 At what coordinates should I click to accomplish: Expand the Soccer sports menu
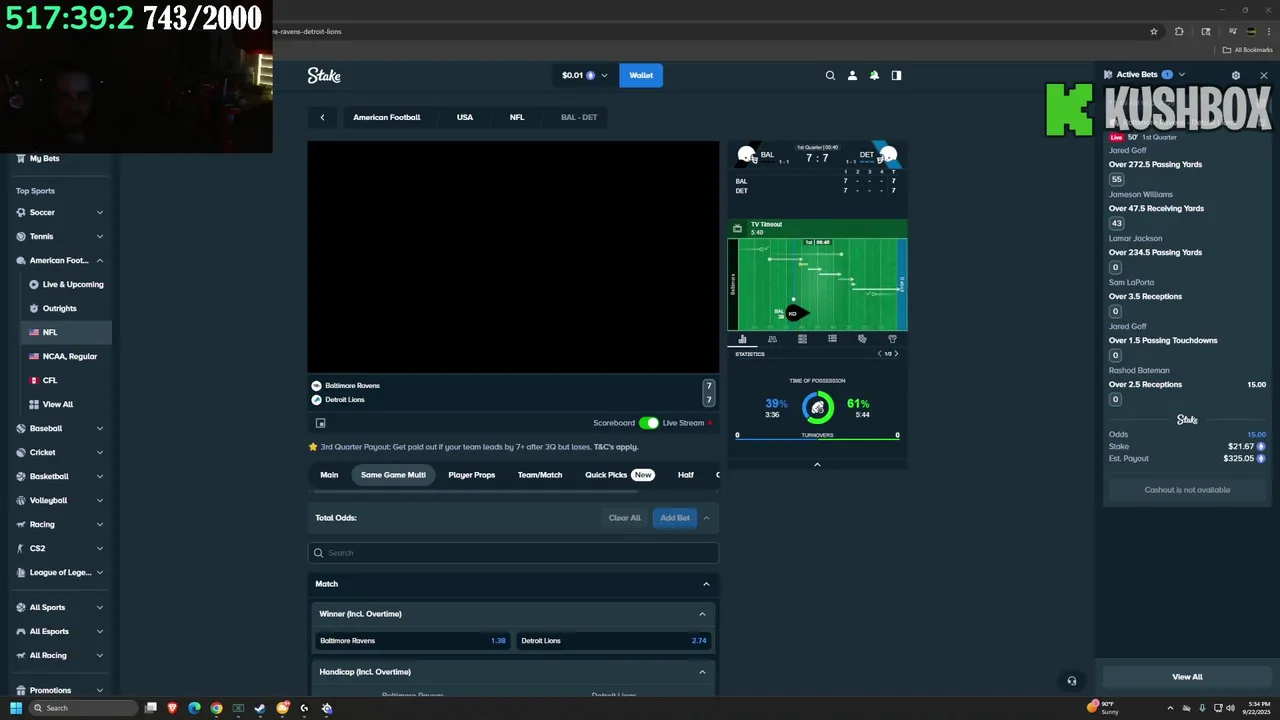tap(100, 212)
